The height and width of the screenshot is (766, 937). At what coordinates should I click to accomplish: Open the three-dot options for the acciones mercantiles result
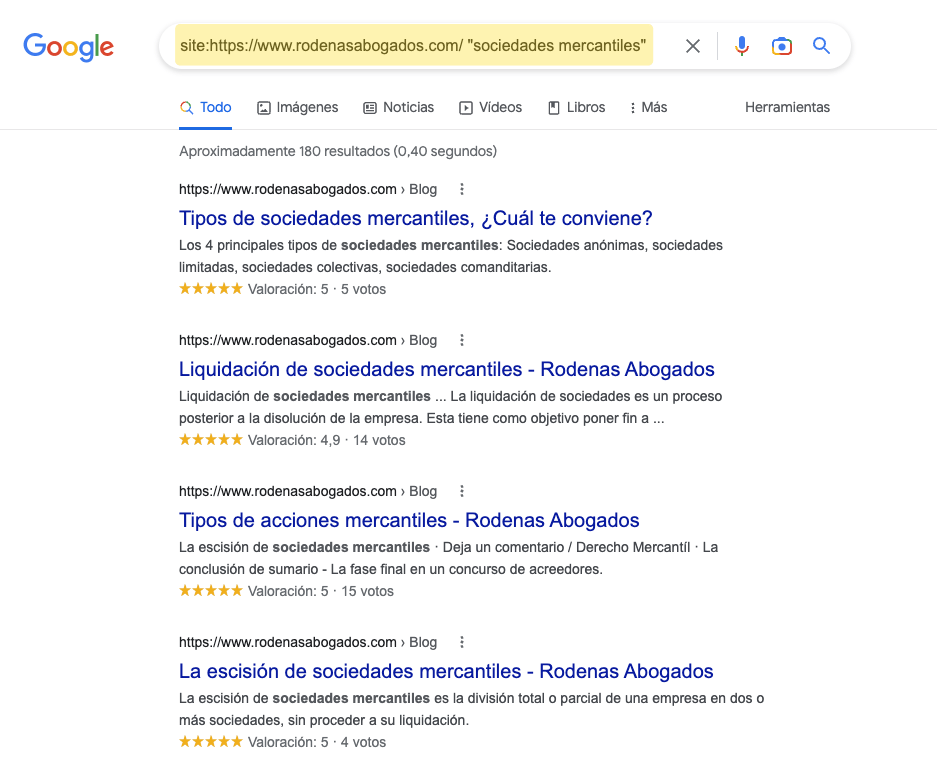(461, 491)
